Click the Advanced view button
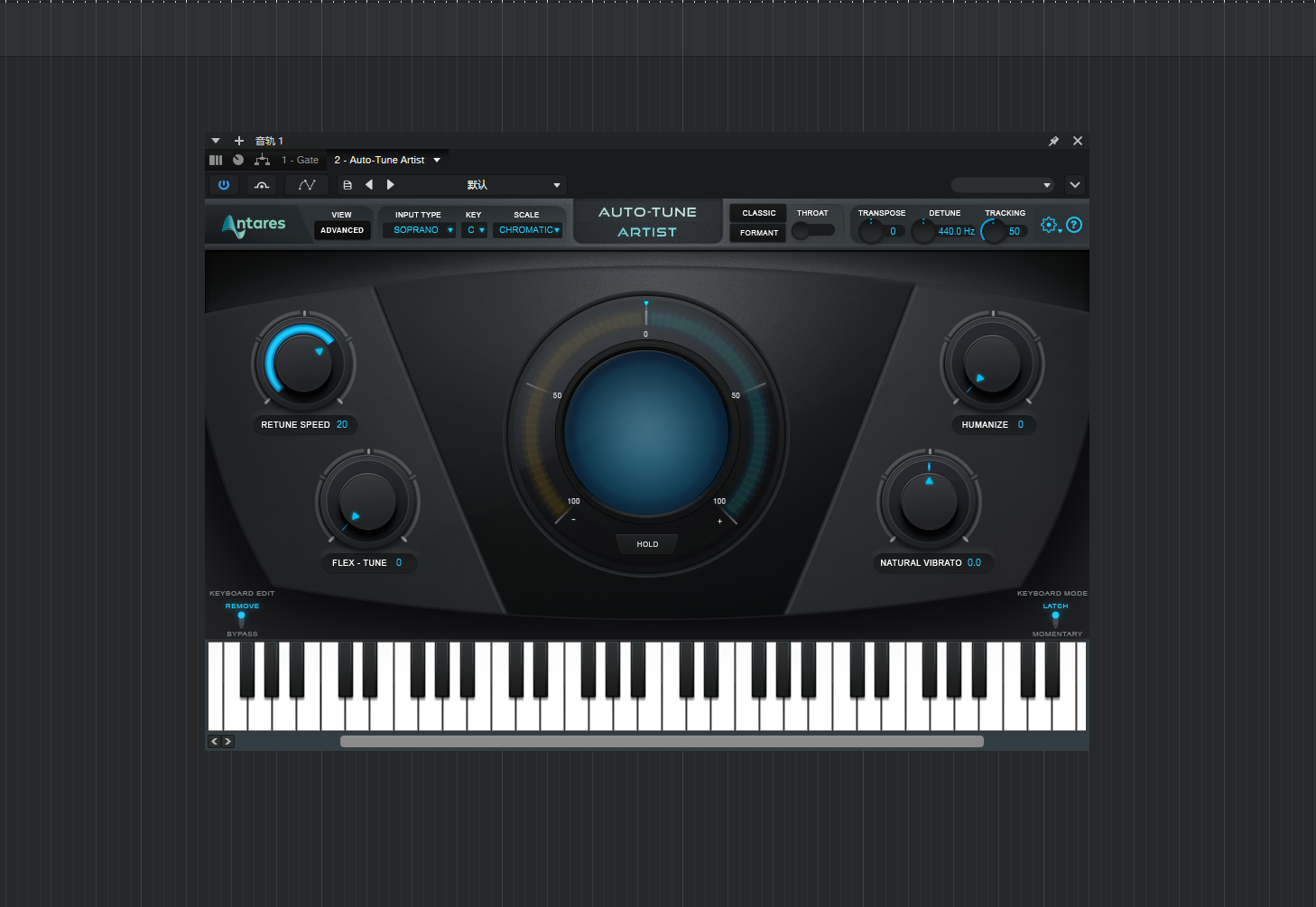 pos(342,230)
